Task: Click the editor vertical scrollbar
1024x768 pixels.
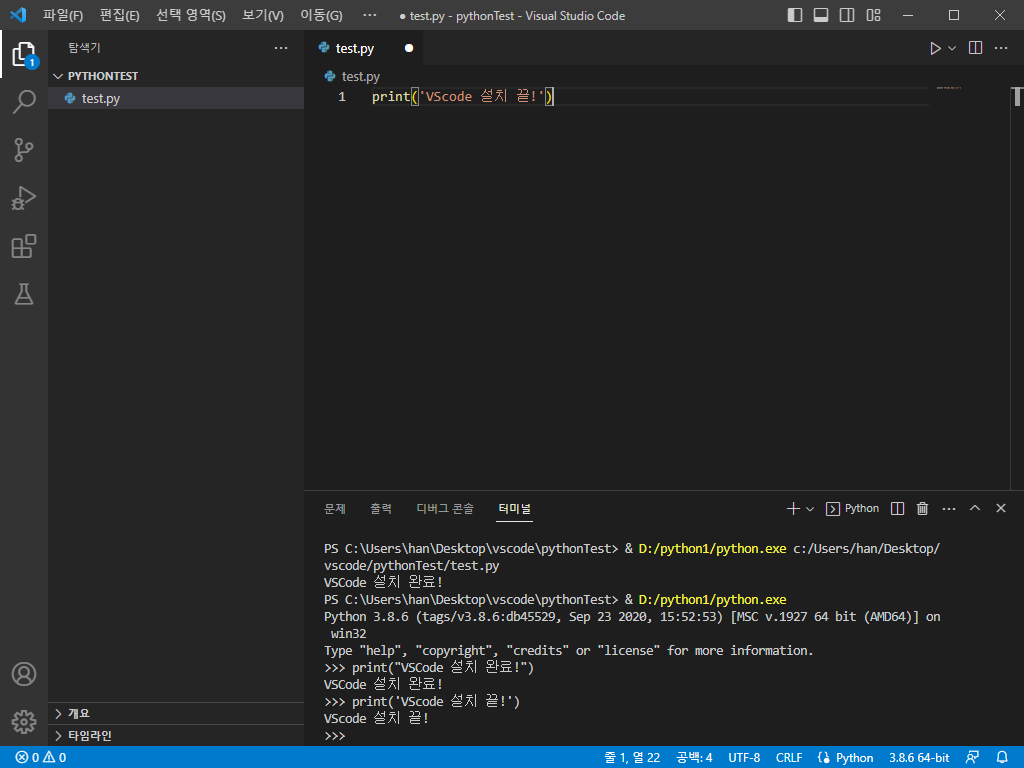Action: (x=1017, y=97)
